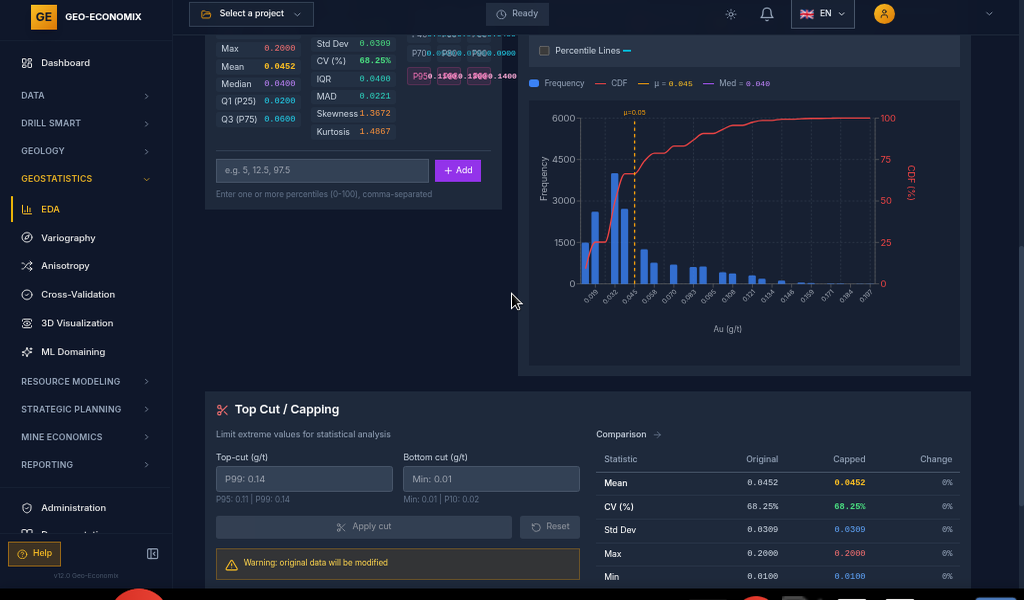
Task: Click the scissors Top Cut icon
Action: 222,410
